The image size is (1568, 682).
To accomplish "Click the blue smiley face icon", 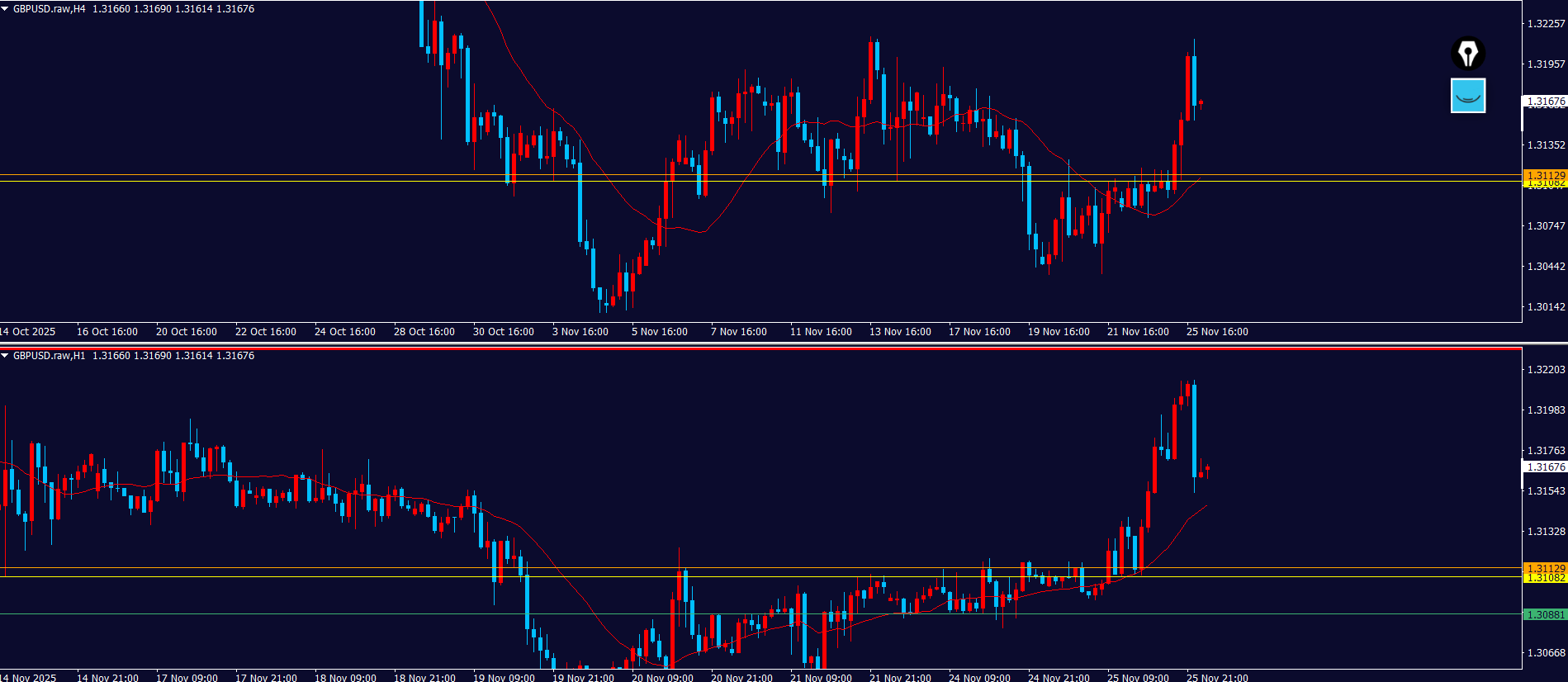I will pos(1467,96).
